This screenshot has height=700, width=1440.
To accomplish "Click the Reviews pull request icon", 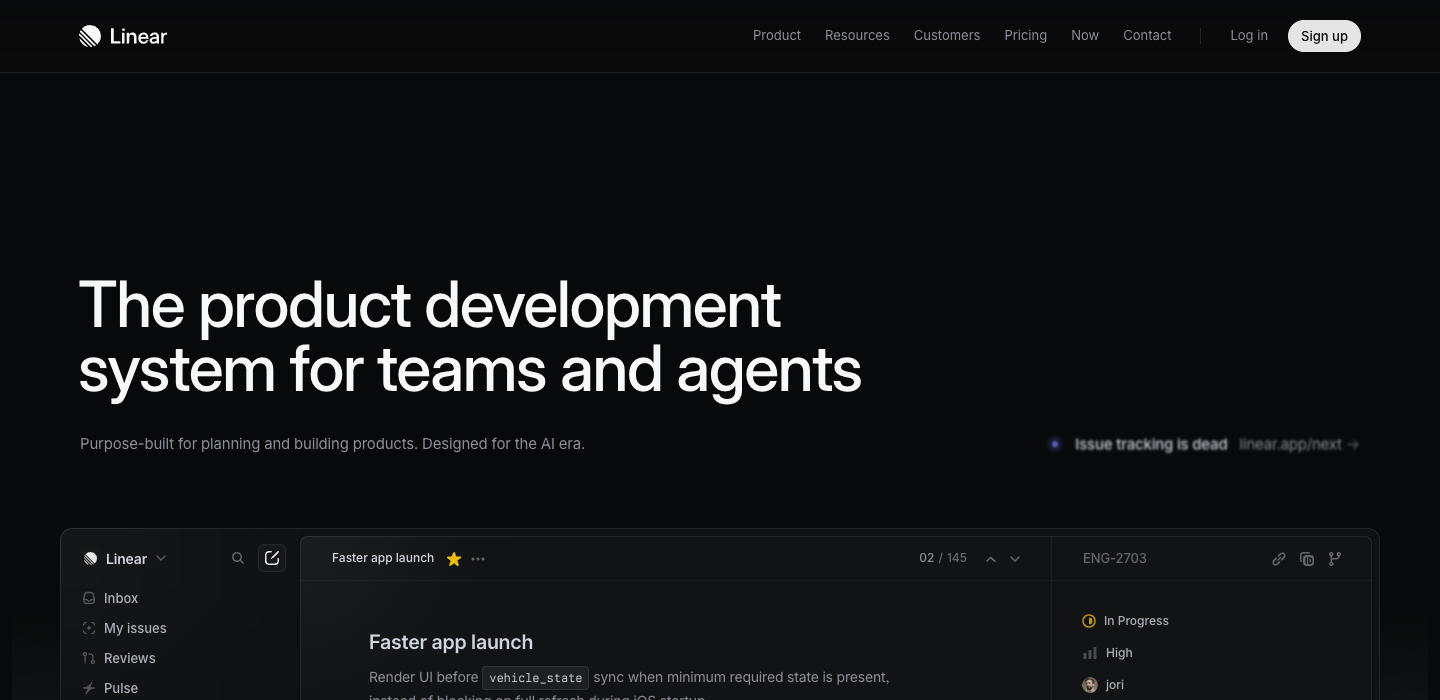I will tap(89, 658).
